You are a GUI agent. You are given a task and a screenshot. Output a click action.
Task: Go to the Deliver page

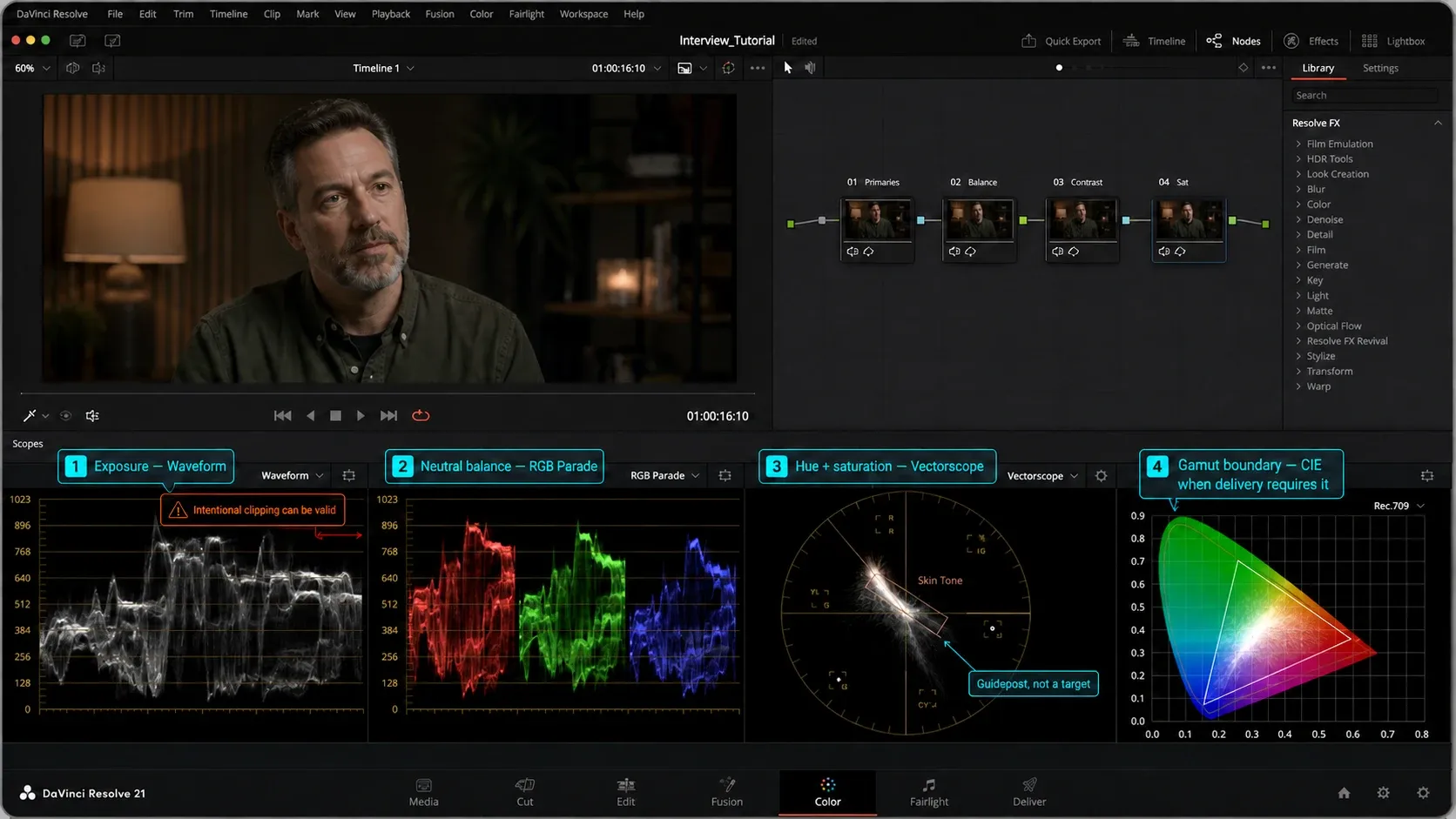pos(1029,792)
